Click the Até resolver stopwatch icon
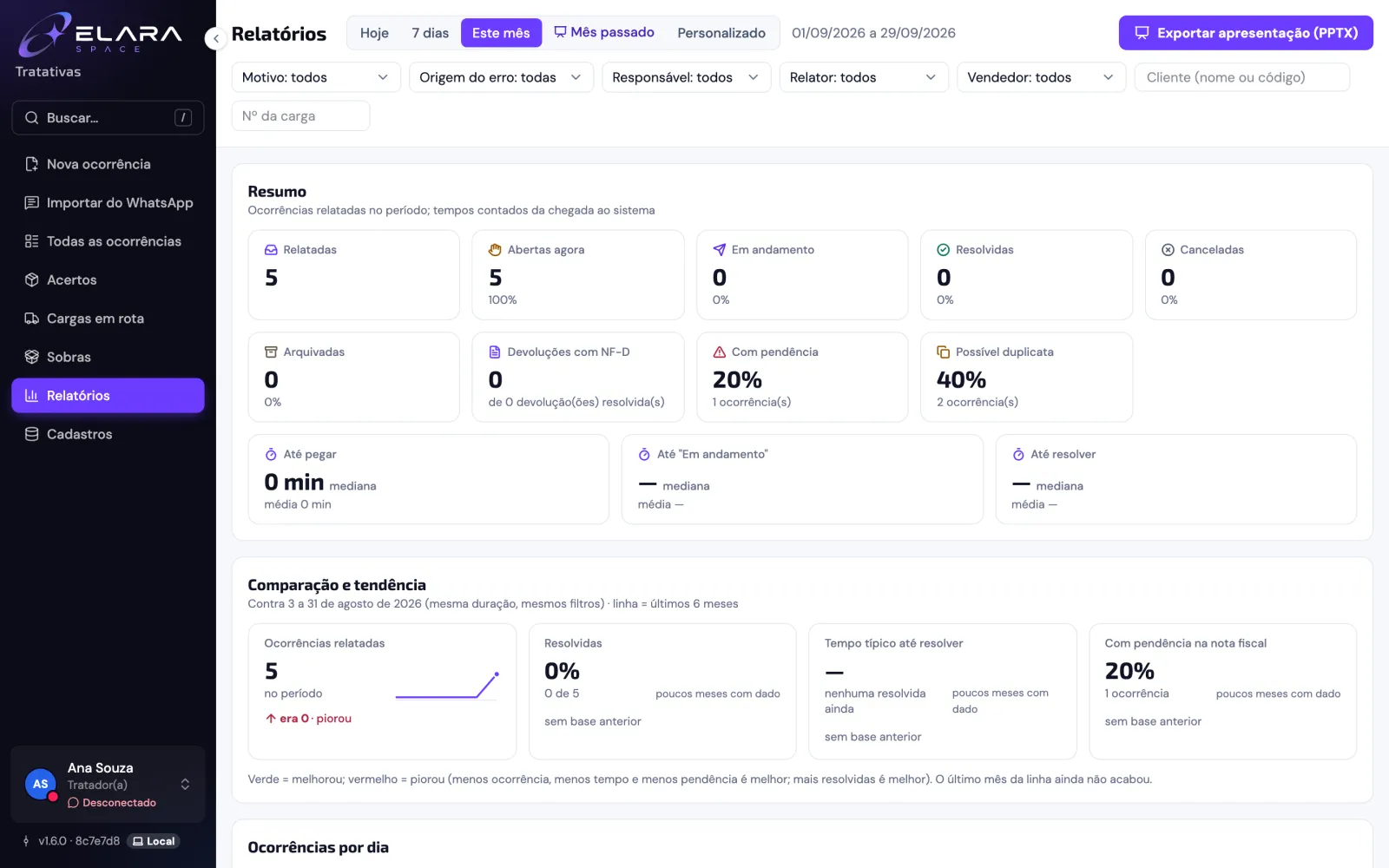Viewport: 1389px width, 868px height. [x=1018, y=455]
